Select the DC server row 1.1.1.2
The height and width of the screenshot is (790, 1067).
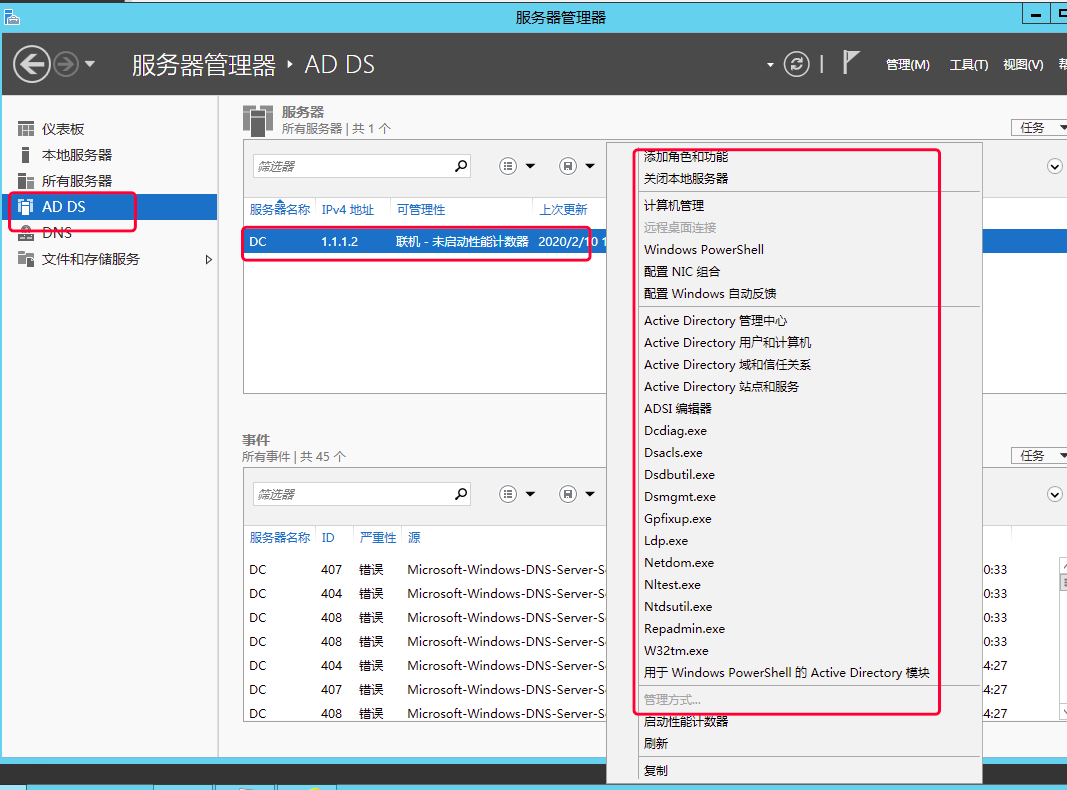pyautogui.click(x=425, y=242)
